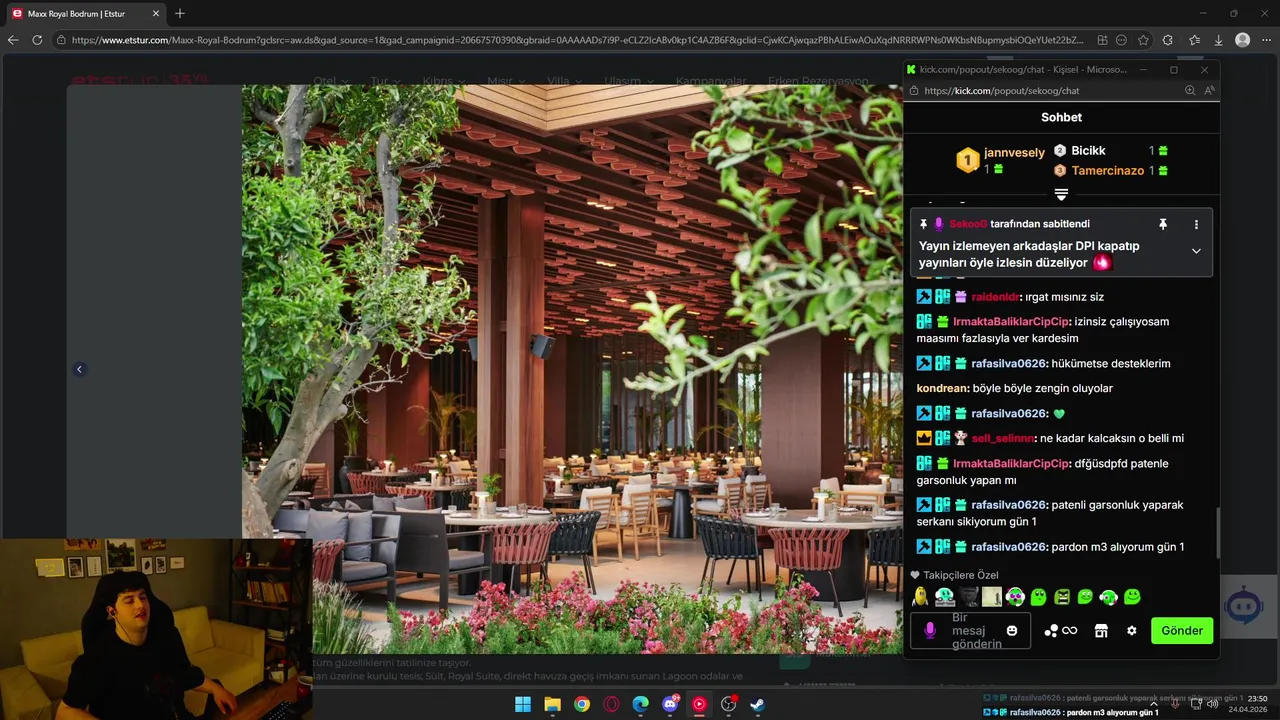Click the message input microphone icon
This screenshot has height=720, width=1280.
click(x=930, y=630)
